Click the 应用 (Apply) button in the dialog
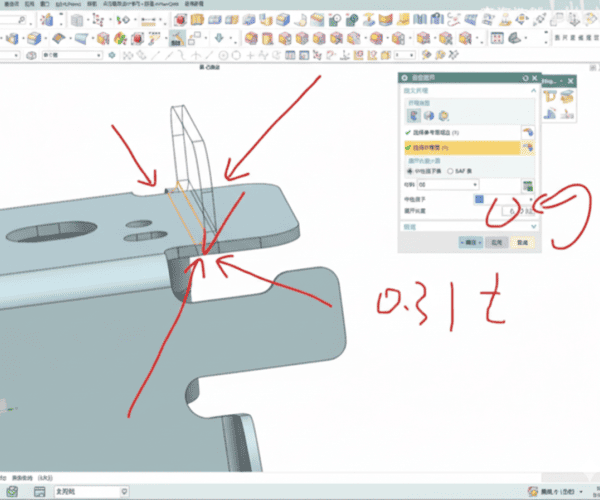 [496, 243]
